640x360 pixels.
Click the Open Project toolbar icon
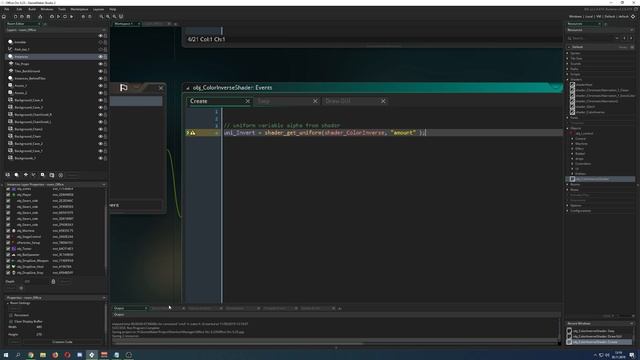[x=22, y=17]
